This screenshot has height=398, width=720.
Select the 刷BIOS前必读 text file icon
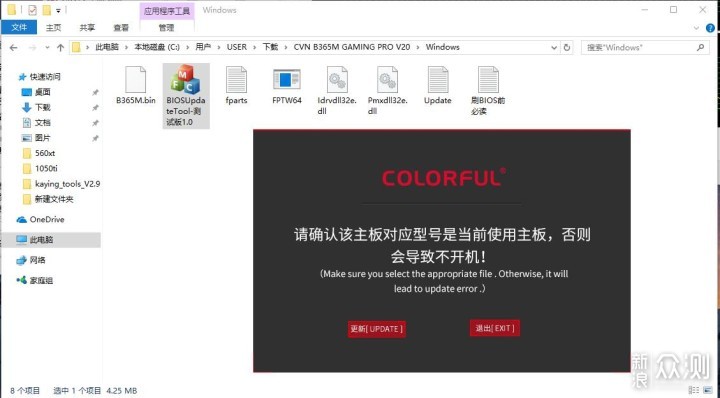coord(488,80)
